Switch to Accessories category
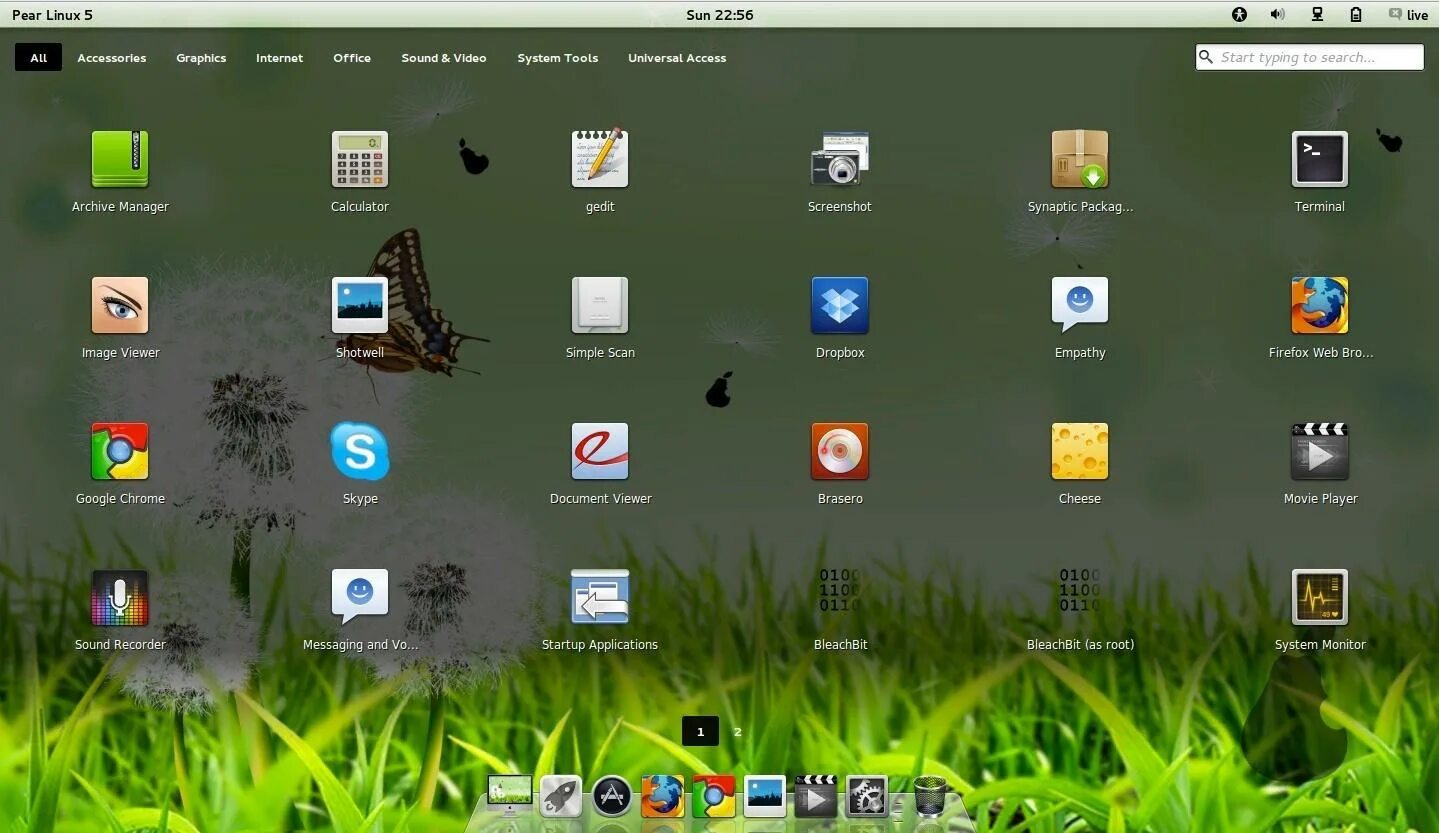Screen dimensions: 1439x833 point(111,57)
